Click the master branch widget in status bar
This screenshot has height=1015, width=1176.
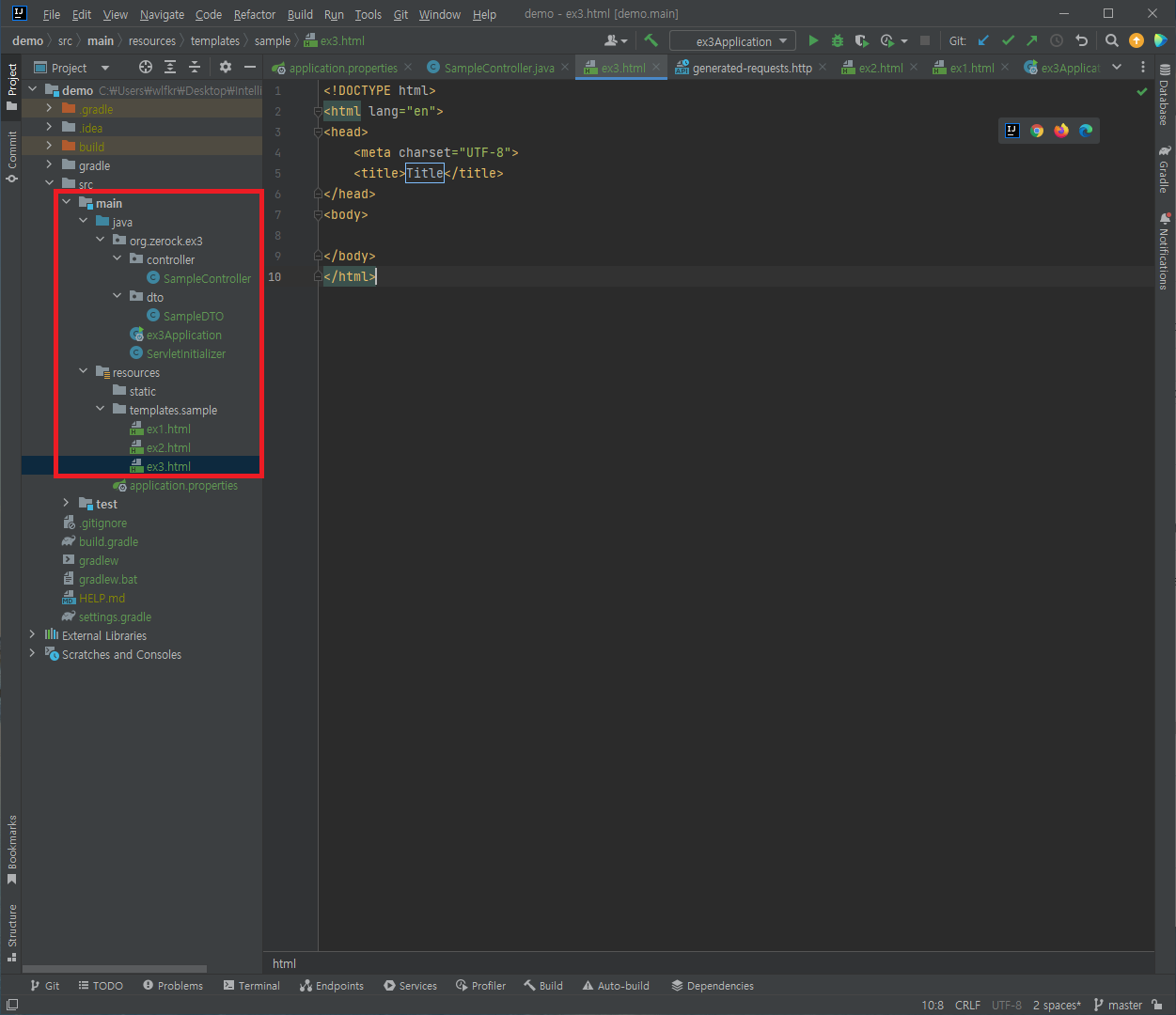(1118, 1005)
